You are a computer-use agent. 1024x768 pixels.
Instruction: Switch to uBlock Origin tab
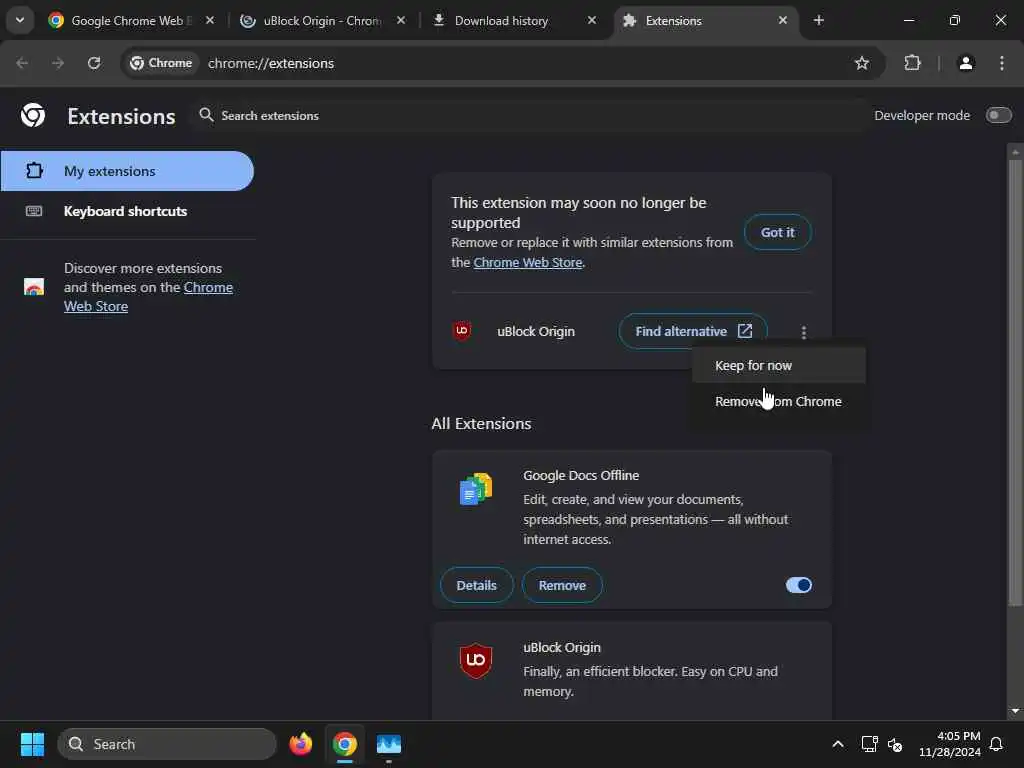pyautogui.click(x=323, y=20)
